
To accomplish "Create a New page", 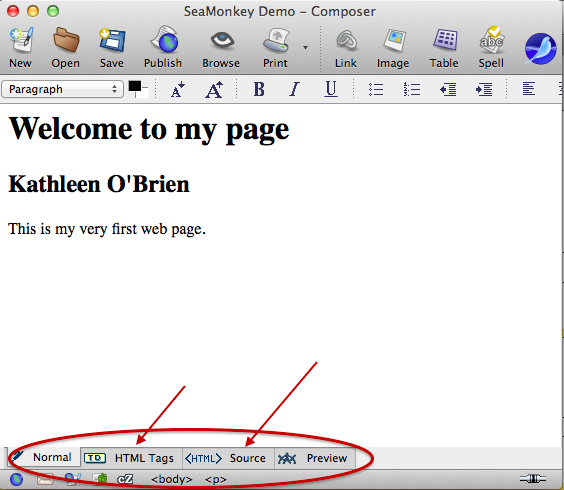I will pyautogui.click(x=21, y=40).
